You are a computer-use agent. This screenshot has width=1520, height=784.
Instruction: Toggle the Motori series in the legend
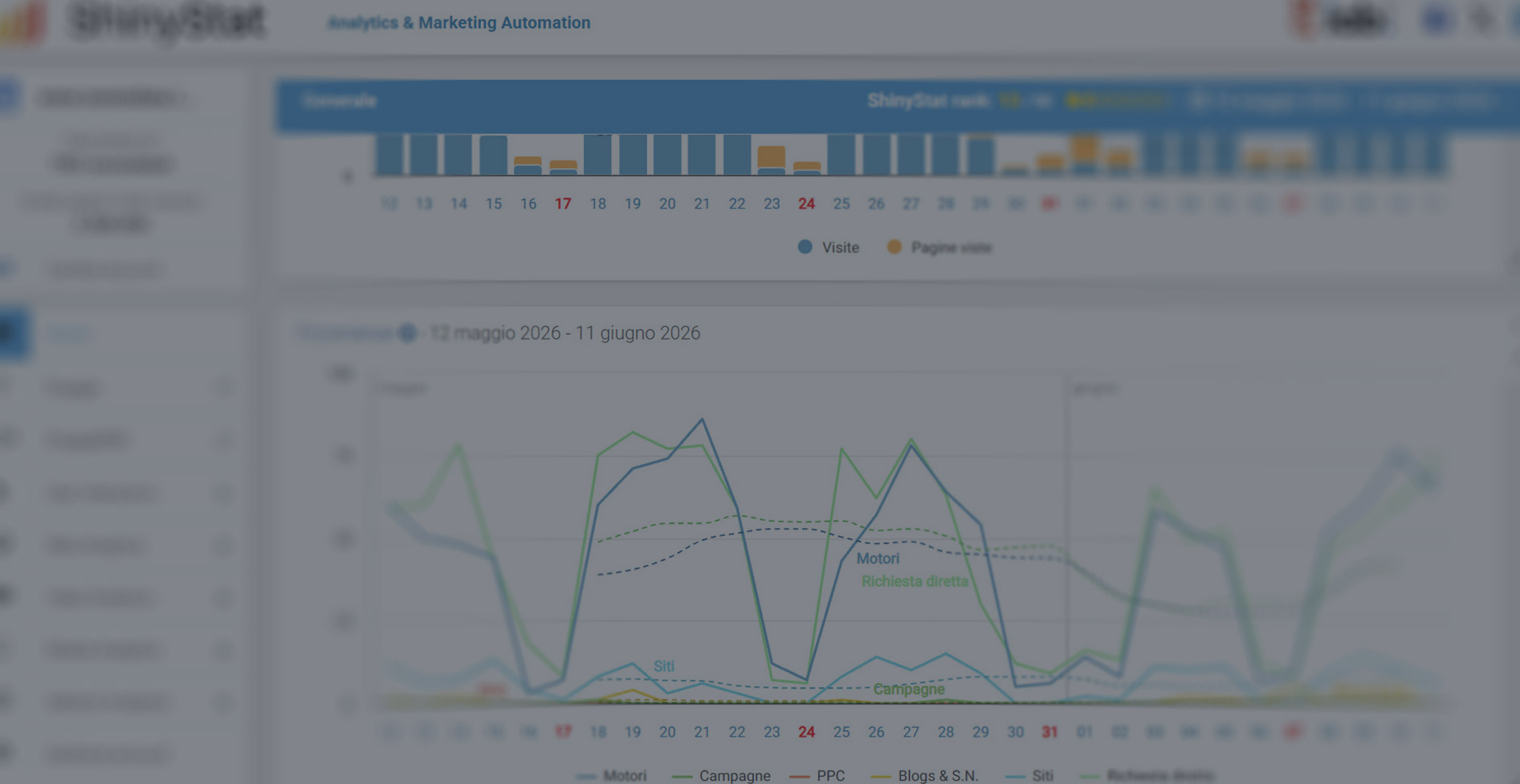612,775
